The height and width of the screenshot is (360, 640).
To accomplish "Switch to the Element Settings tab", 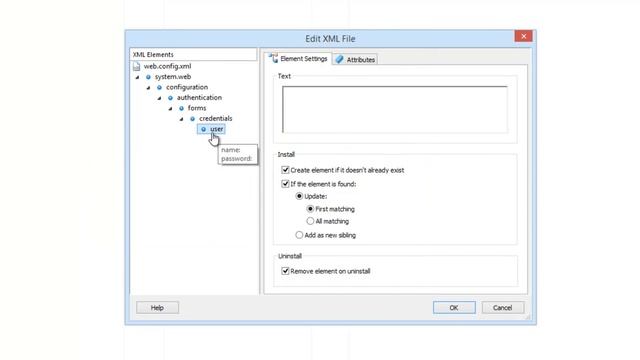I will tap(298, 58).
